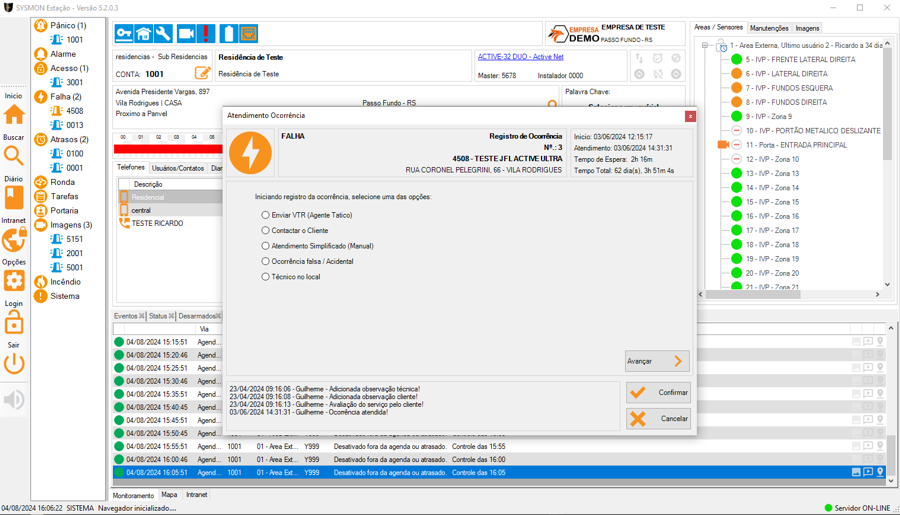The width and height of the screenshot is (900, 515).
Task: Open Opções gear icon in sidebar
Action: coord(14,281)
